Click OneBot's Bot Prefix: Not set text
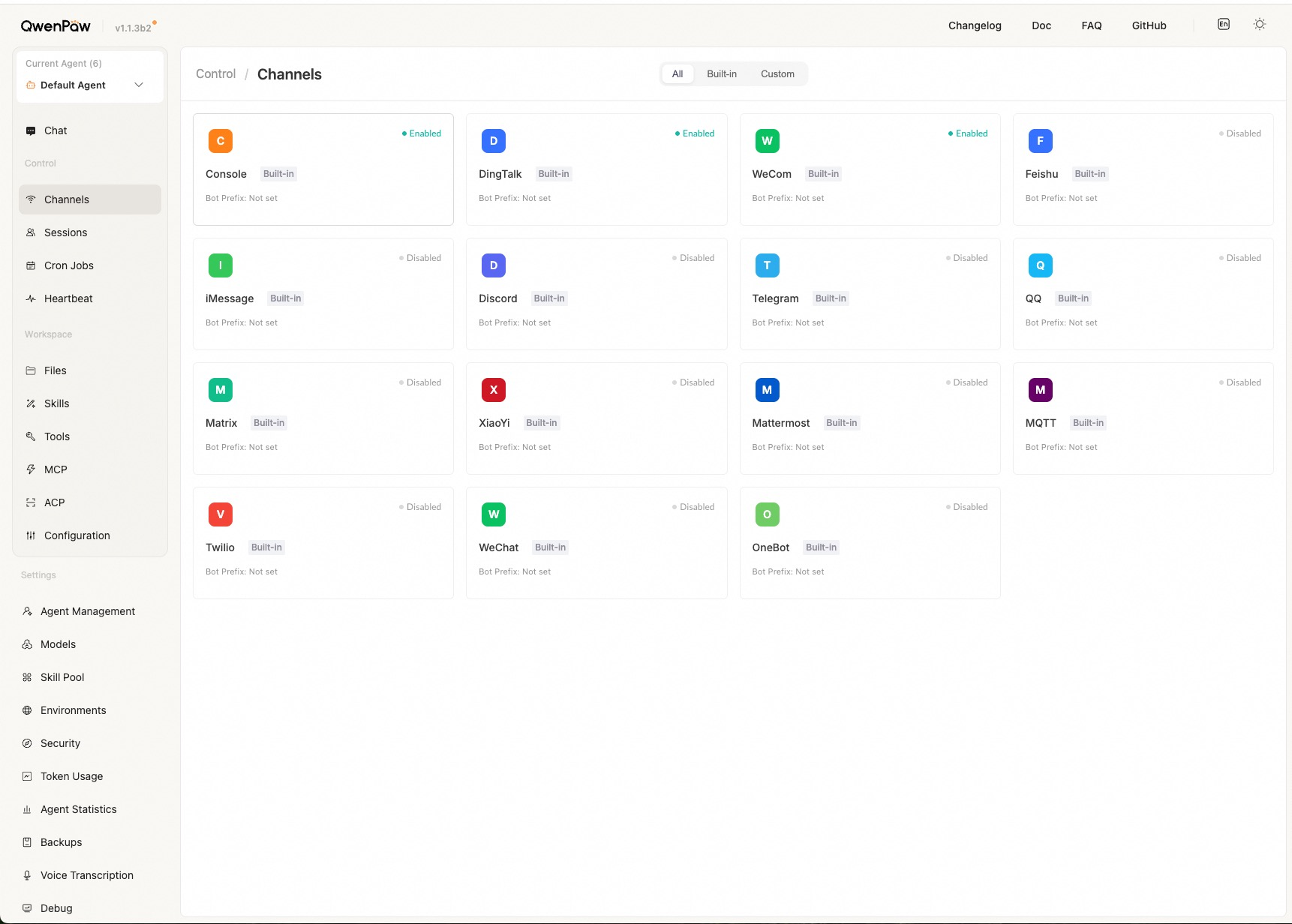 pyautogui.click(x=788, y=571)
